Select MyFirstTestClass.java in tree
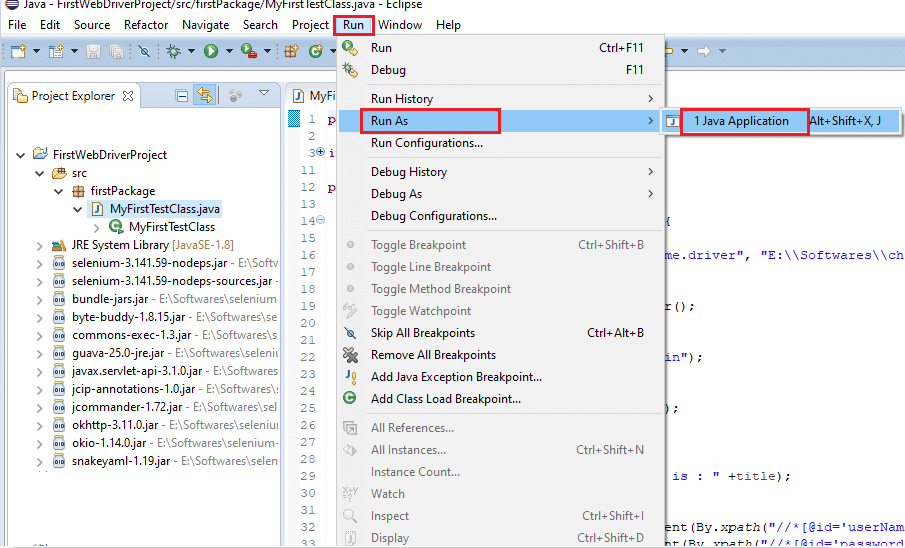 (164, 208)
